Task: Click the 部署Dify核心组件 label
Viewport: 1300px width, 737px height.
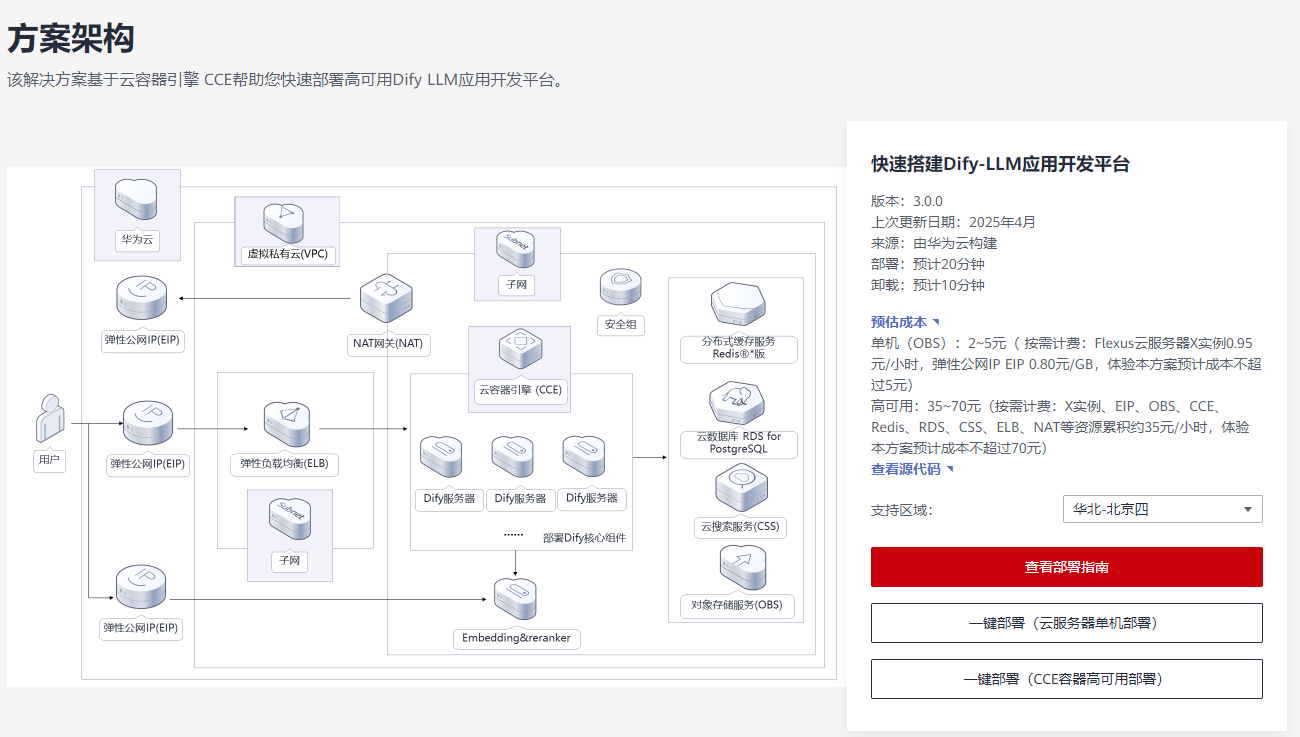Action: pos(585,538)
